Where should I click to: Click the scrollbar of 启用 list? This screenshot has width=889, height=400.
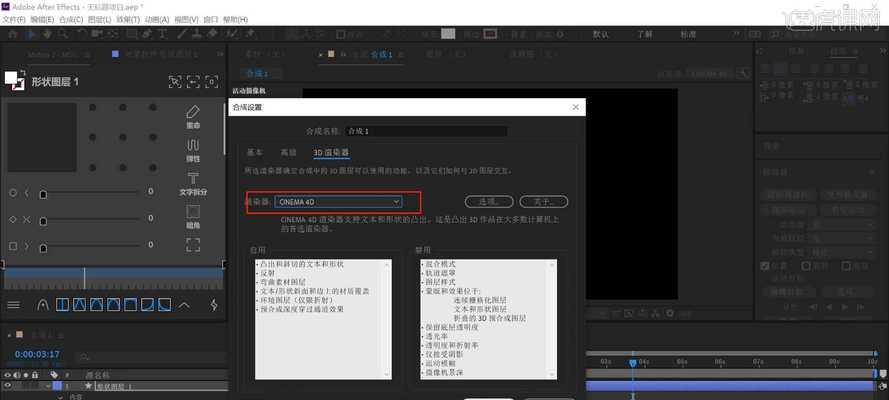388,319
